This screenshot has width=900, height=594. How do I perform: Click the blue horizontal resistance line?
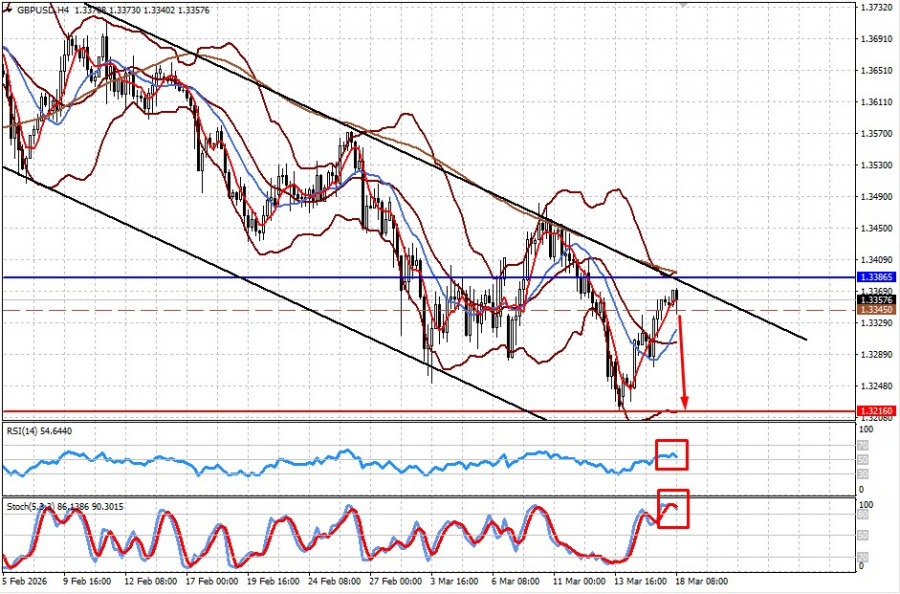(x=429, y=278)
